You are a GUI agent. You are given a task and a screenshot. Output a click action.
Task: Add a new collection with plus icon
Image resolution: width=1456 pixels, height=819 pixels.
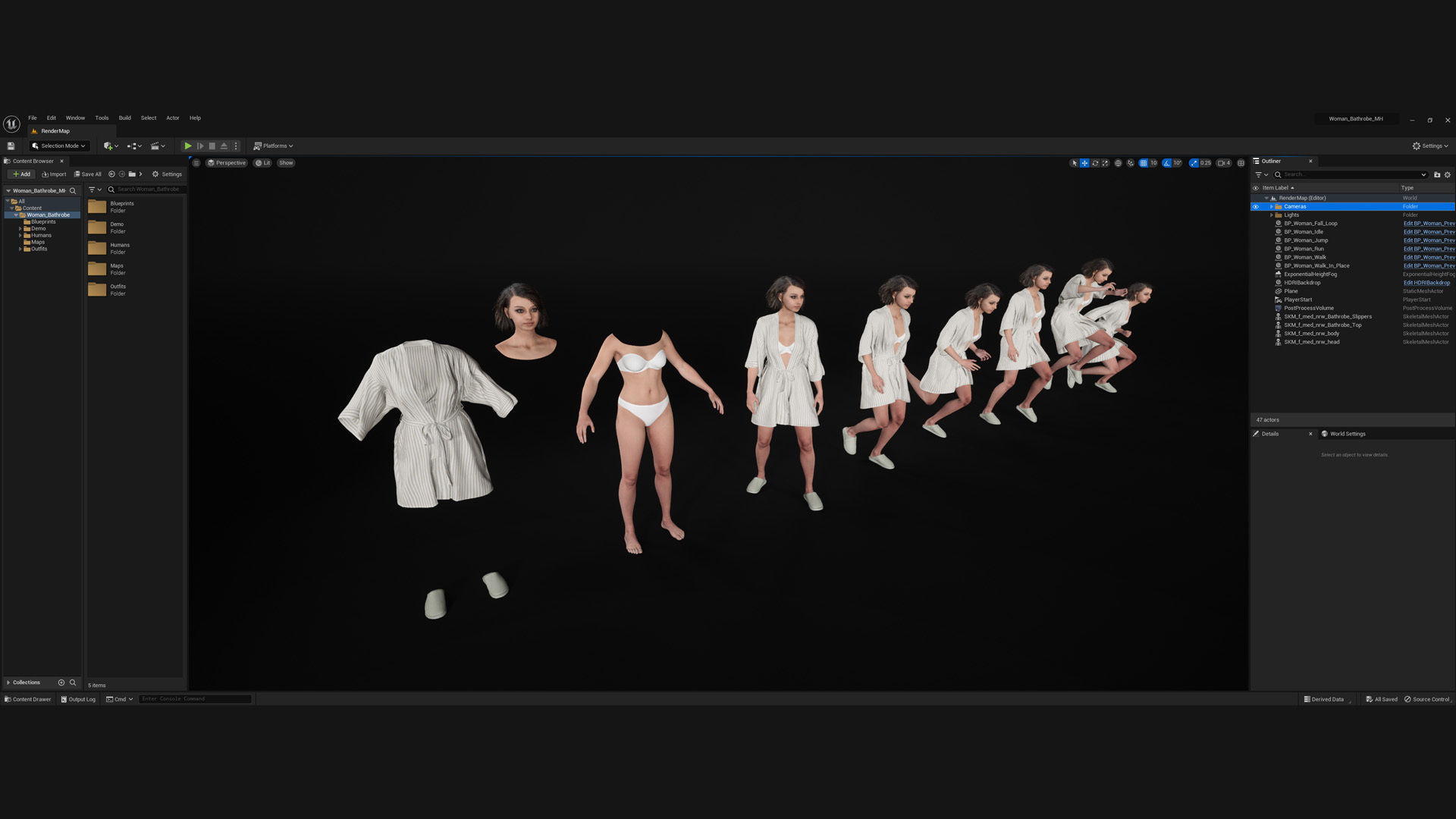(x=61, y=682)
